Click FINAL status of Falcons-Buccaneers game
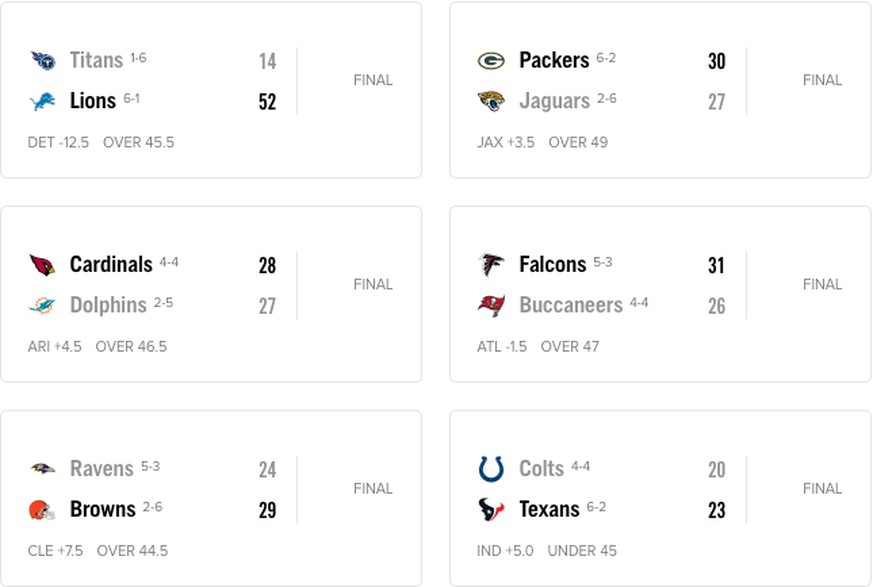The height and width of the screenshot is (587, 873). click(x=822, y=285)
